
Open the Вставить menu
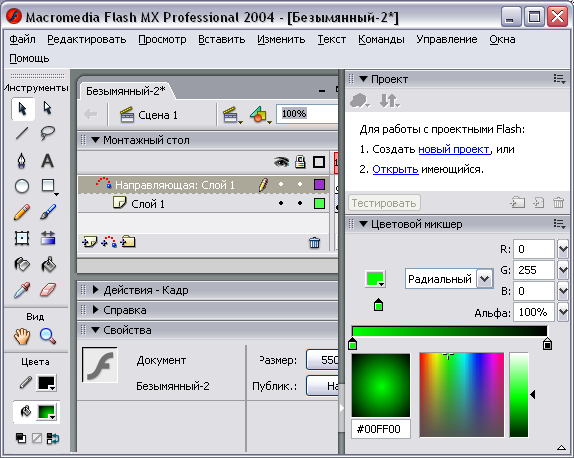222,39
